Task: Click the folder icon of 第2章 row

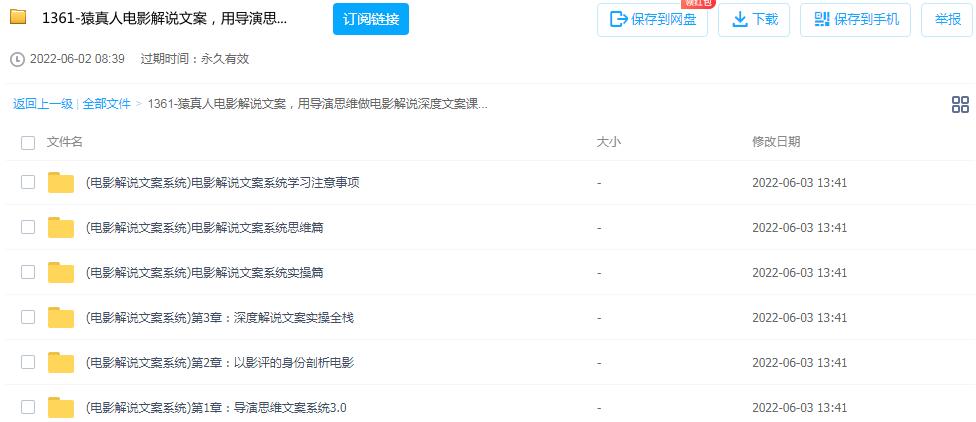Action: pyautogui.click(x=61, y=362)
